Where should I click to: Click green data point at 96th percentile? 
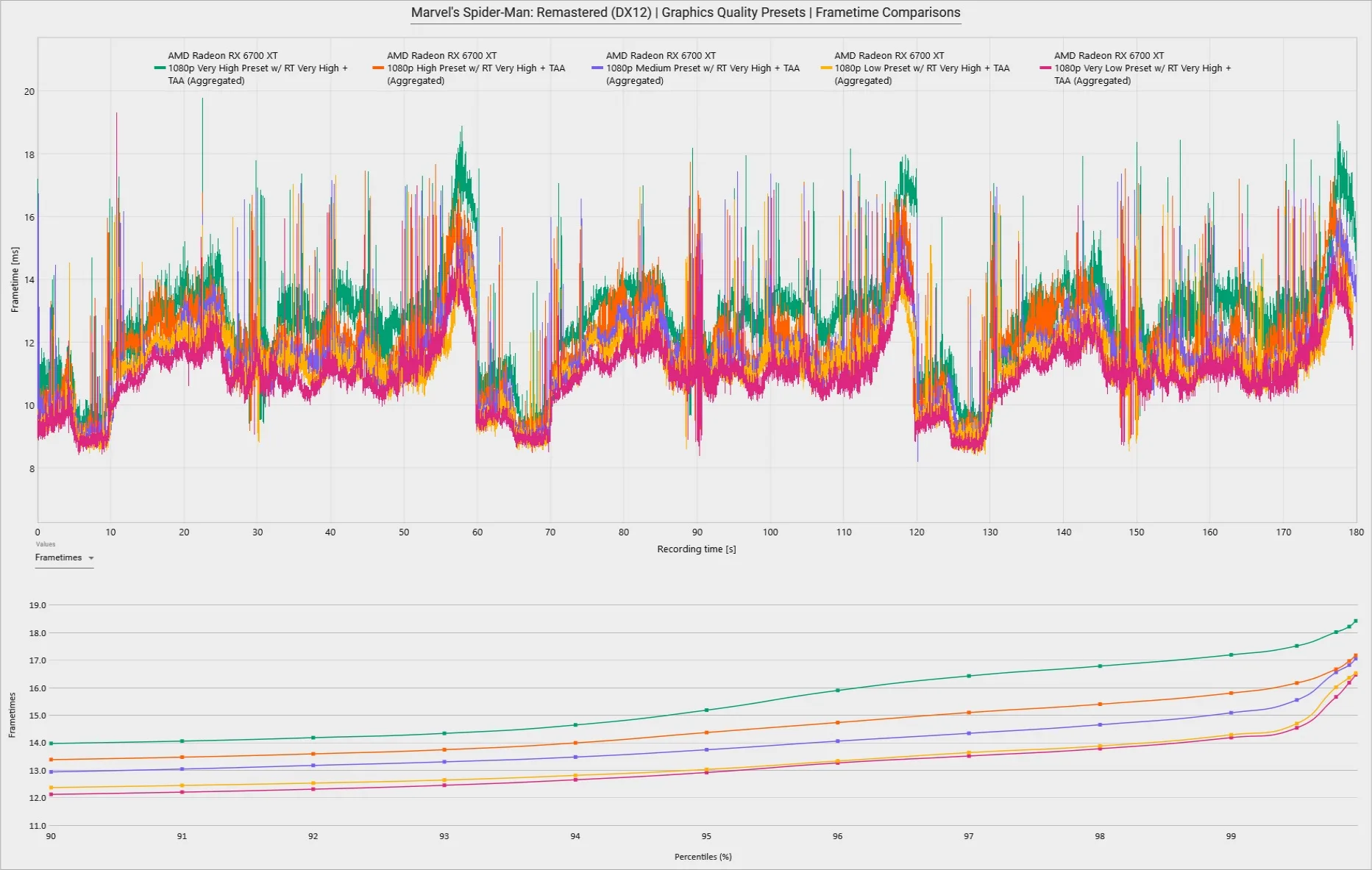837,691
